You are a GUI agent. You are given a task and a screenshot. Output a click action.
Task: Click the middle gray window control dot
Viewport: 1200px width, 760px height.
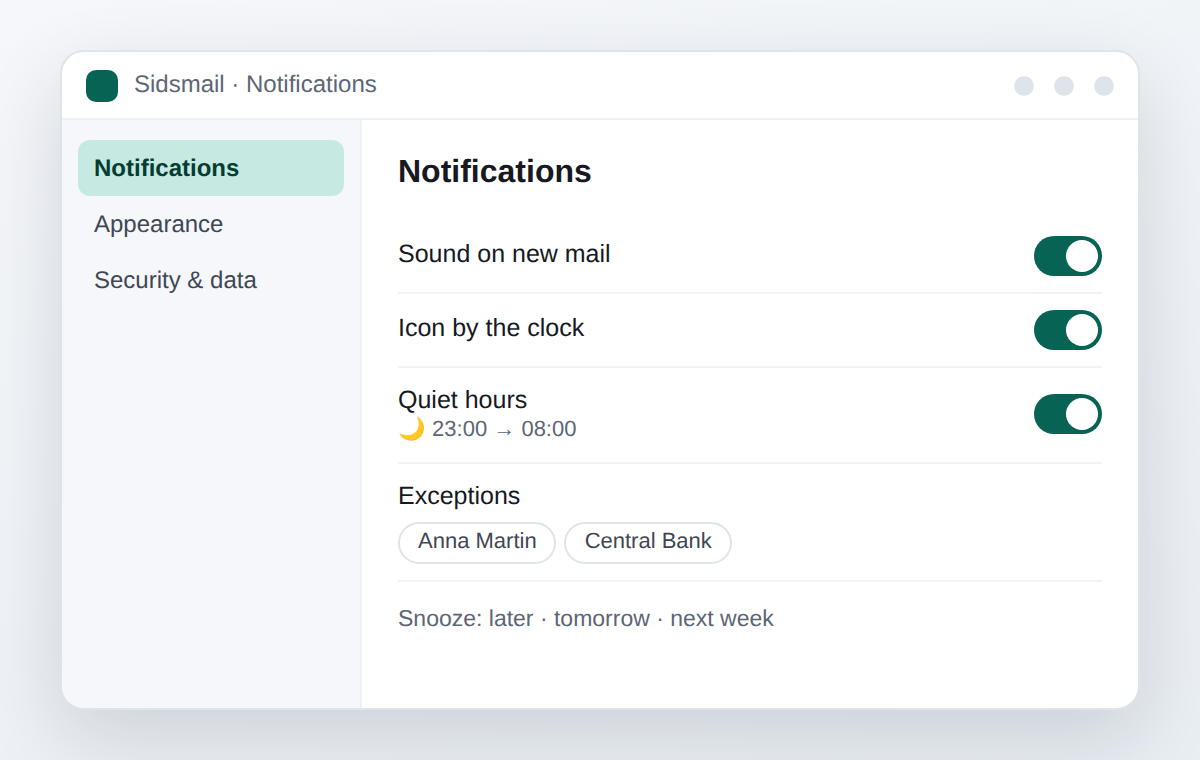pos(1064,86)
